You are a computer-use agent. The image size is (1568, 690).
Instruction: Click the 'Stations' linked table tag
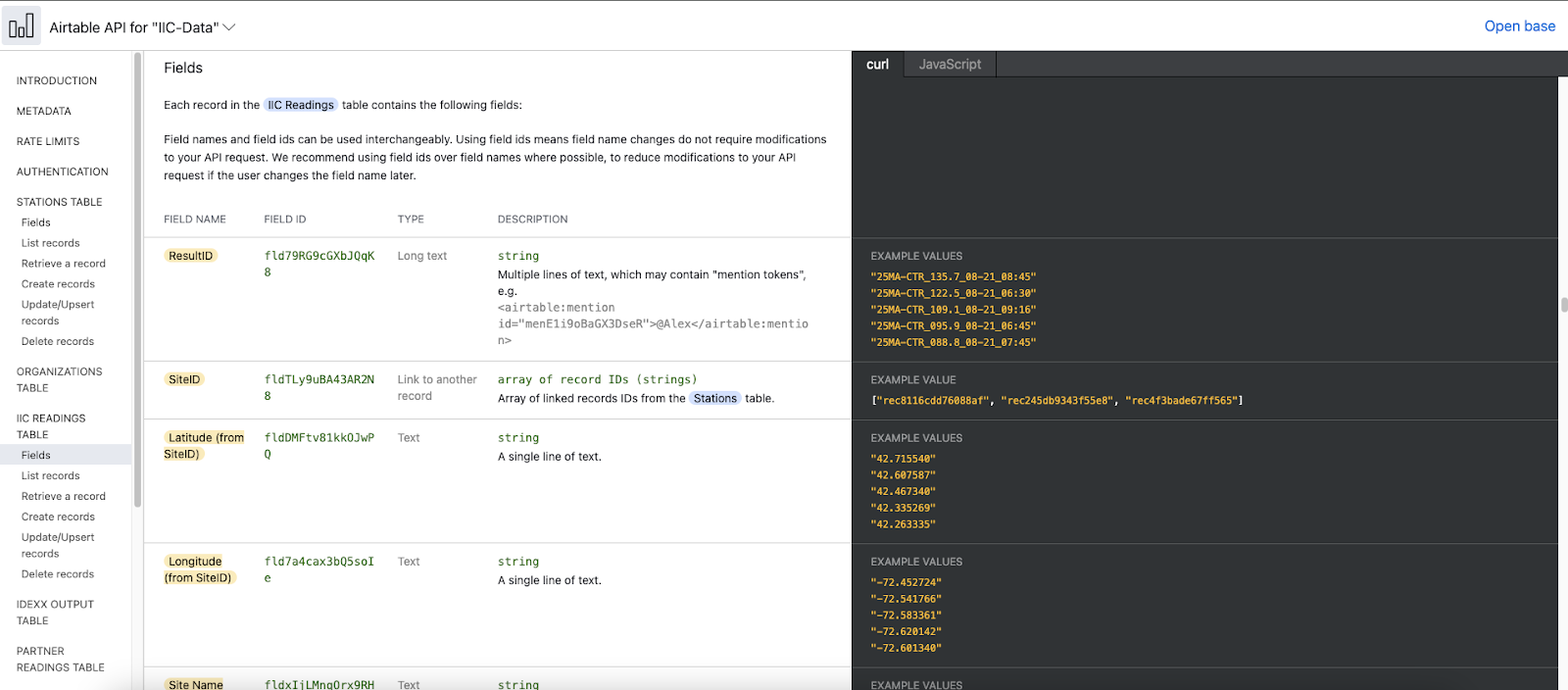coord(715,399)
